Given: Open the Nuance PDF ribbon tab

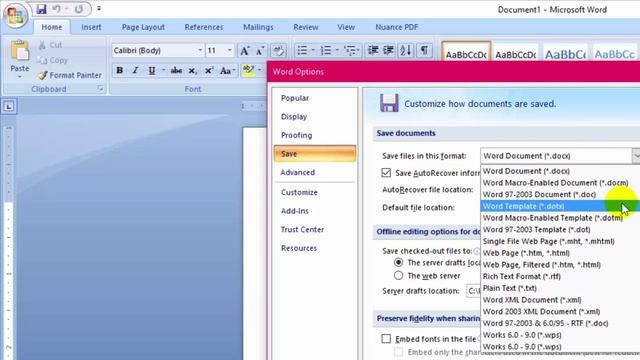Looking at the screenshot, I should point(397,27).
